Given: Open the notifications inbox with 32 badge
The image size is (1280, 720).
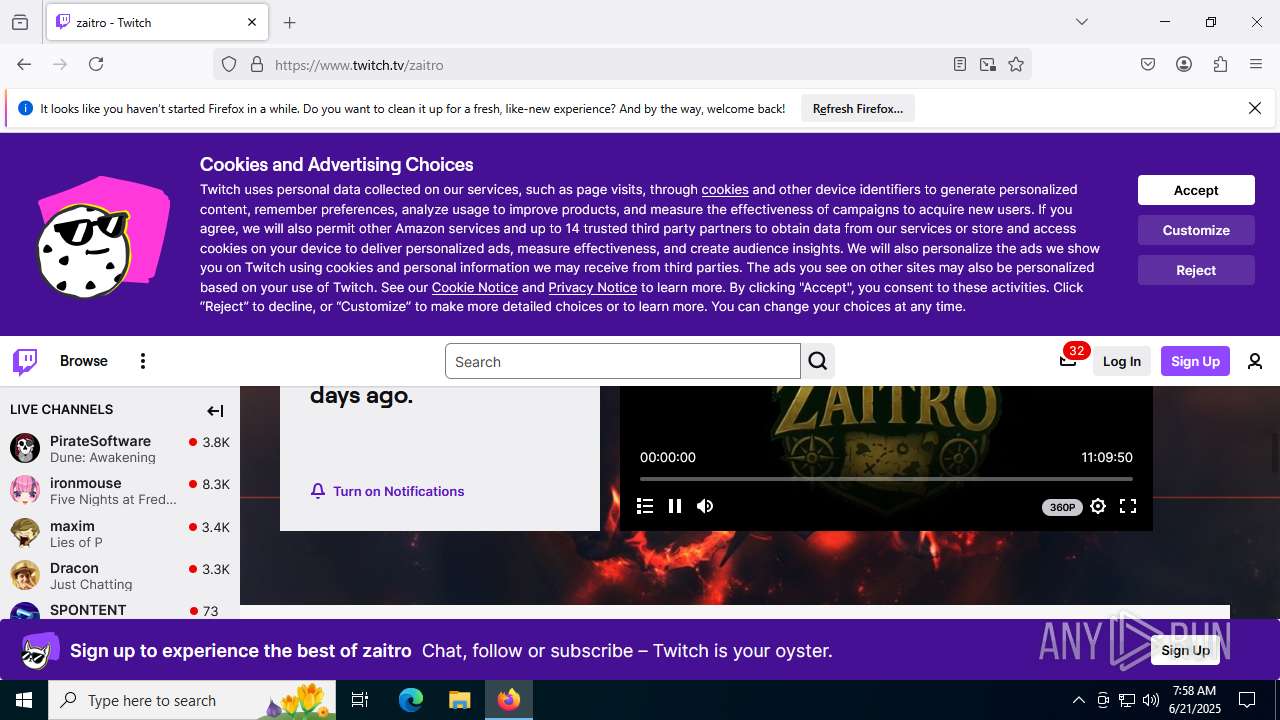Looking at the screenshot, I should [x=1068, y=360].
